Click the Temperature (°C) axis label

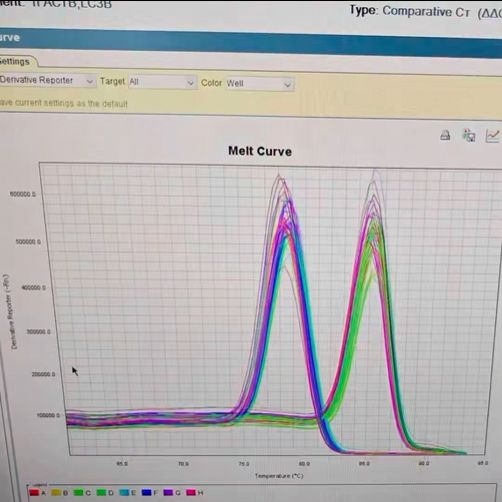(279, 476)
